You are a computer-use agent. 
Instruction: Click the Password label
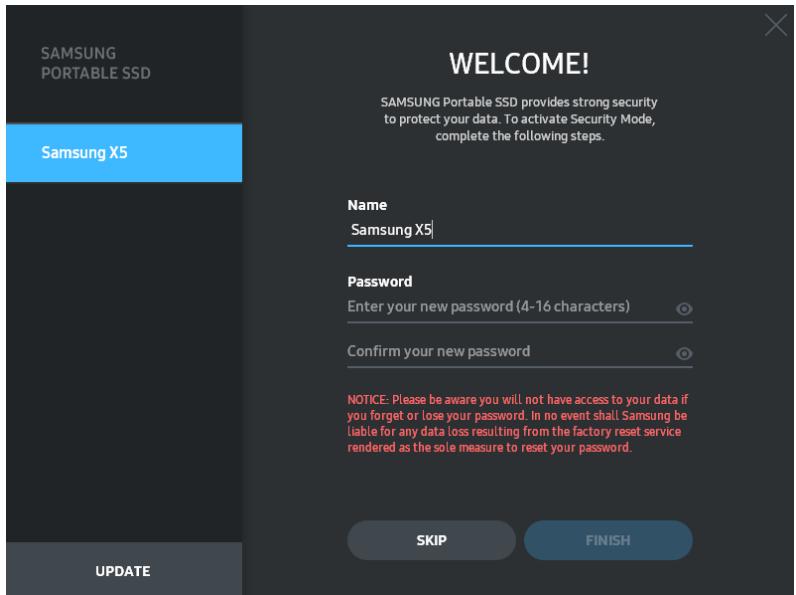point(380,282)
